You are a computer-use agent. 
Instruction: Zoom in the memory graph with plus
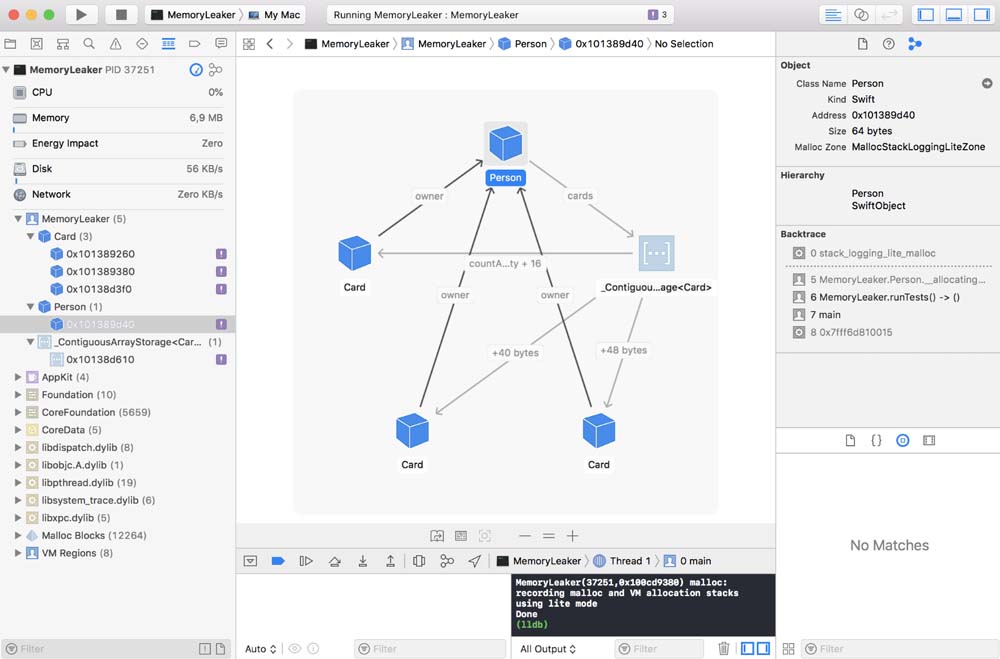pos(572,536)
